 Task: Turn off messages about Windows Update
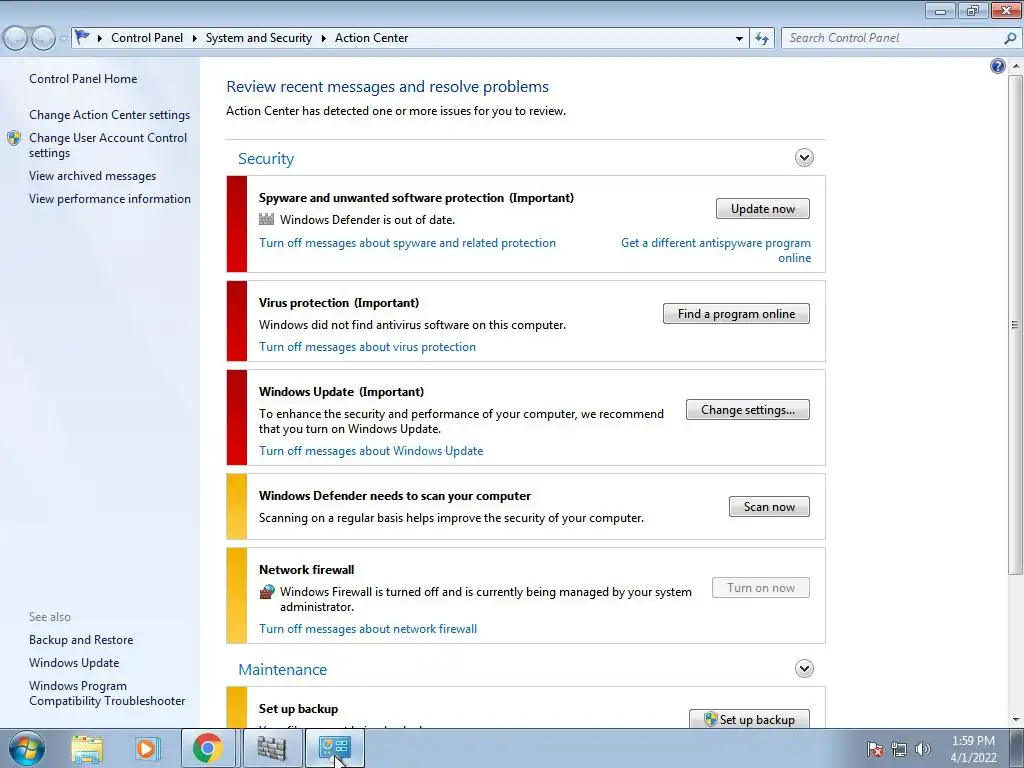[x=371, y=451]
